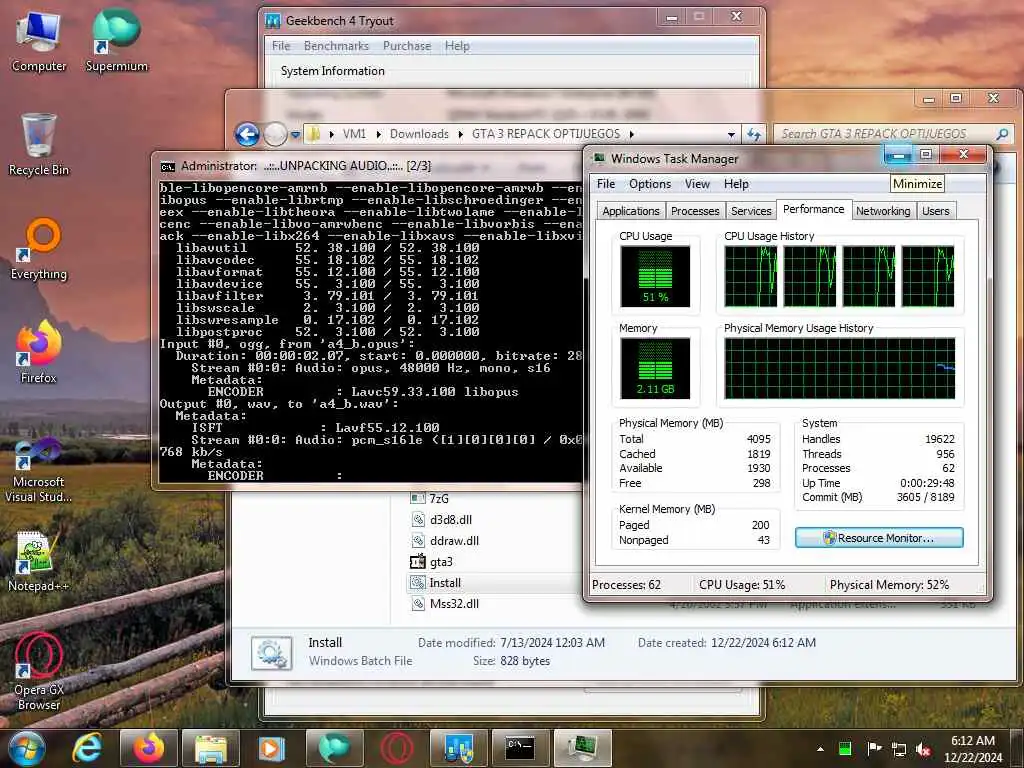
Task: Click the VM1 breadcrumb segment
Action: (x=355, y=134)
